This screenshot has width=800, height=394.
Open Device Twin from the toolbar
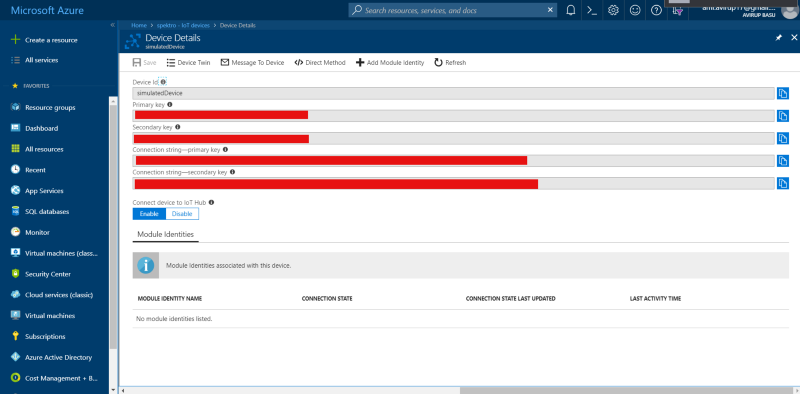188,63
